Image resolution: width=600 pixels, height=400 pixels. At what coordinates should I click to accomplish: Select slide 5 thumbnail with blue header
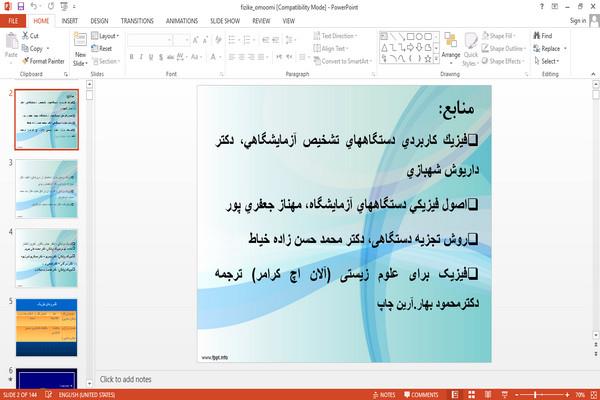coord(46,327)
